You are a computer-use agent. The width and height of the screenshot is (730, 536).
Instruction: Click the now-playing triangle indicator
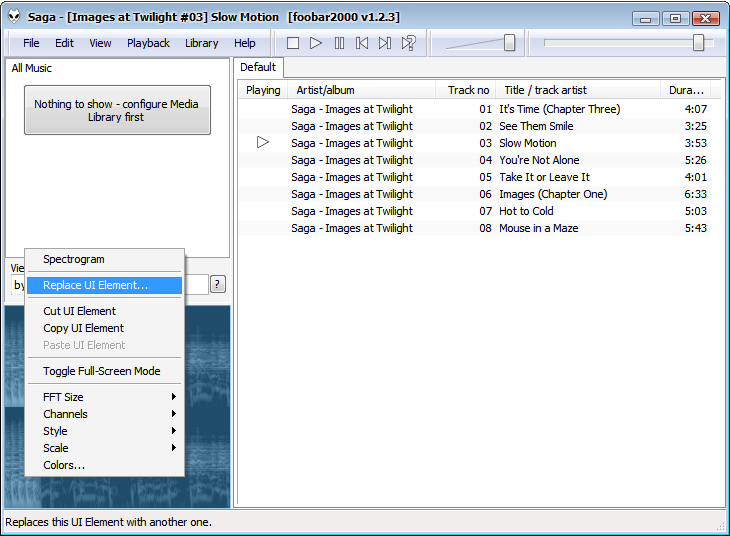pos(263,142)
